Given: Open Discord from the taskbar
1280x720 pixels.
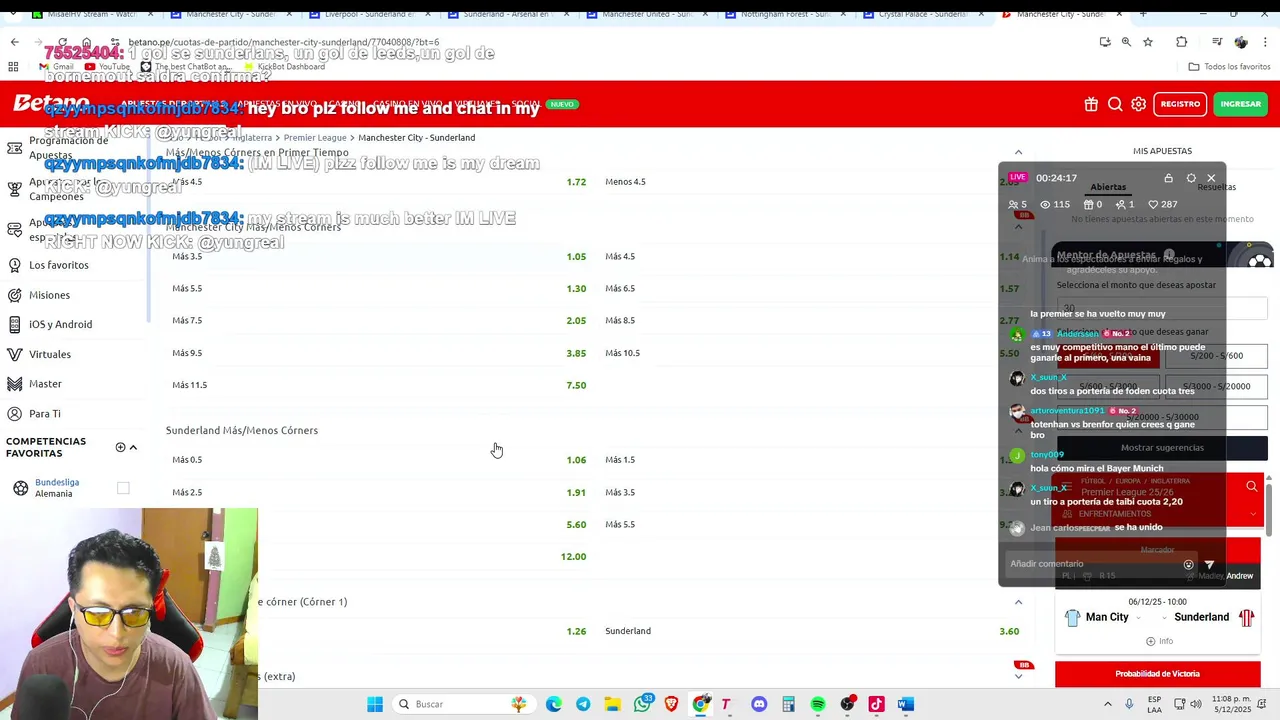Looking at the screenshot, I should [759, 704].
